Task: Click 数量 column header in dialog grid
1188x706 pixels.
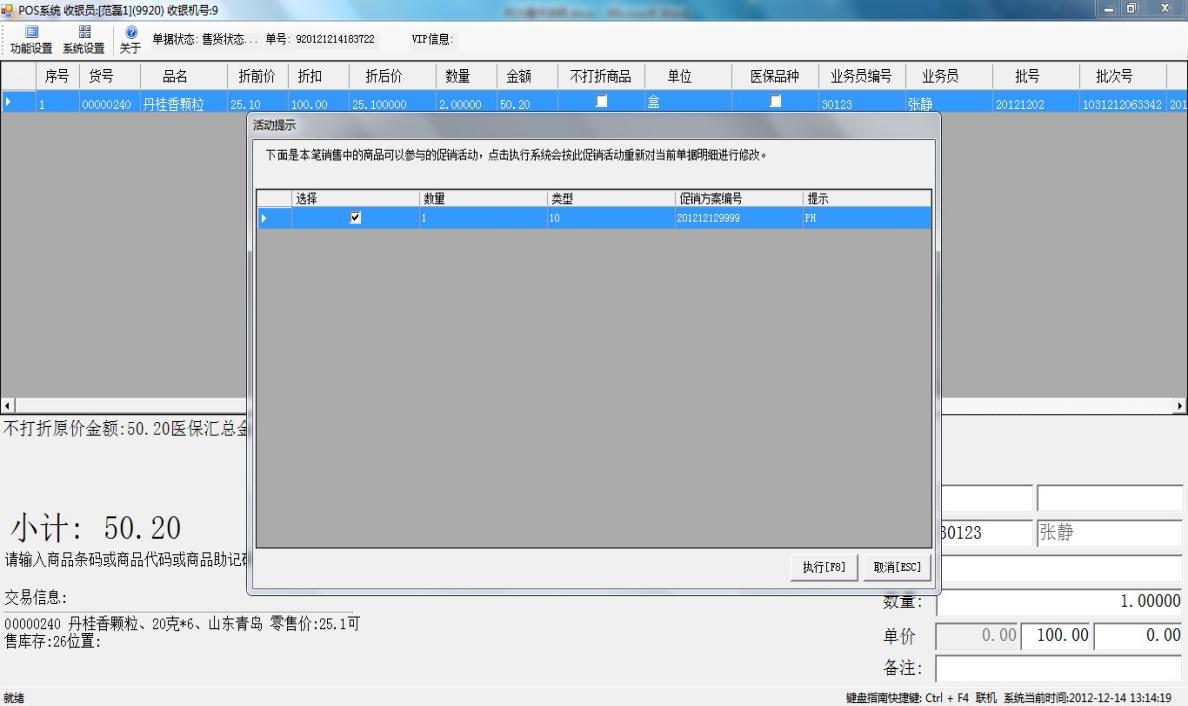Action: (483, 198)
